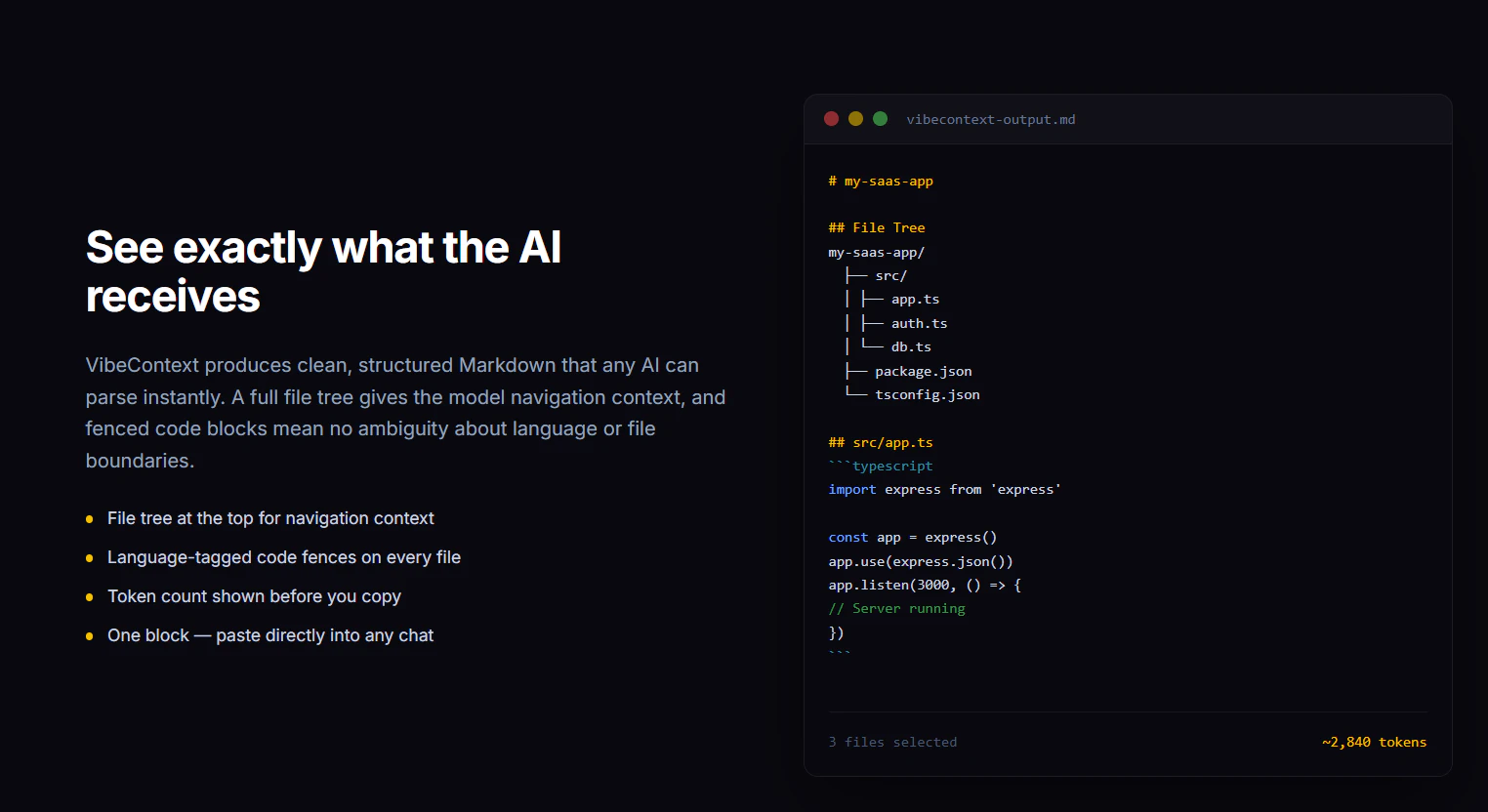Select the 'my-saas-app/' root folder line
The height and width of the screenshot is (812, 1488).
click(x=877, y=252)
